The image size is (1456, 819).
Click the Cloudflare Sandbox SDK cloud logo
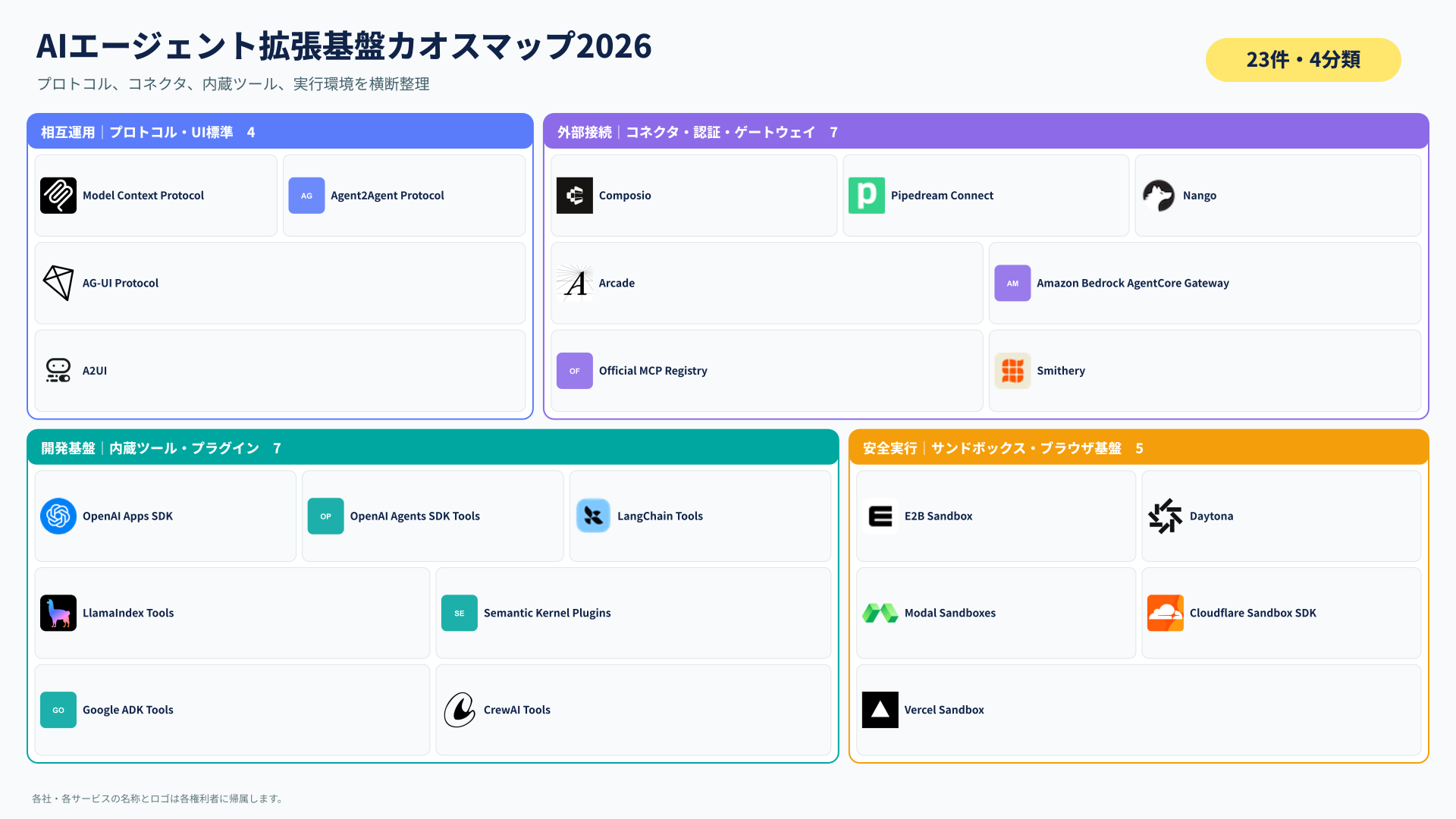[x=1166, y=613]
